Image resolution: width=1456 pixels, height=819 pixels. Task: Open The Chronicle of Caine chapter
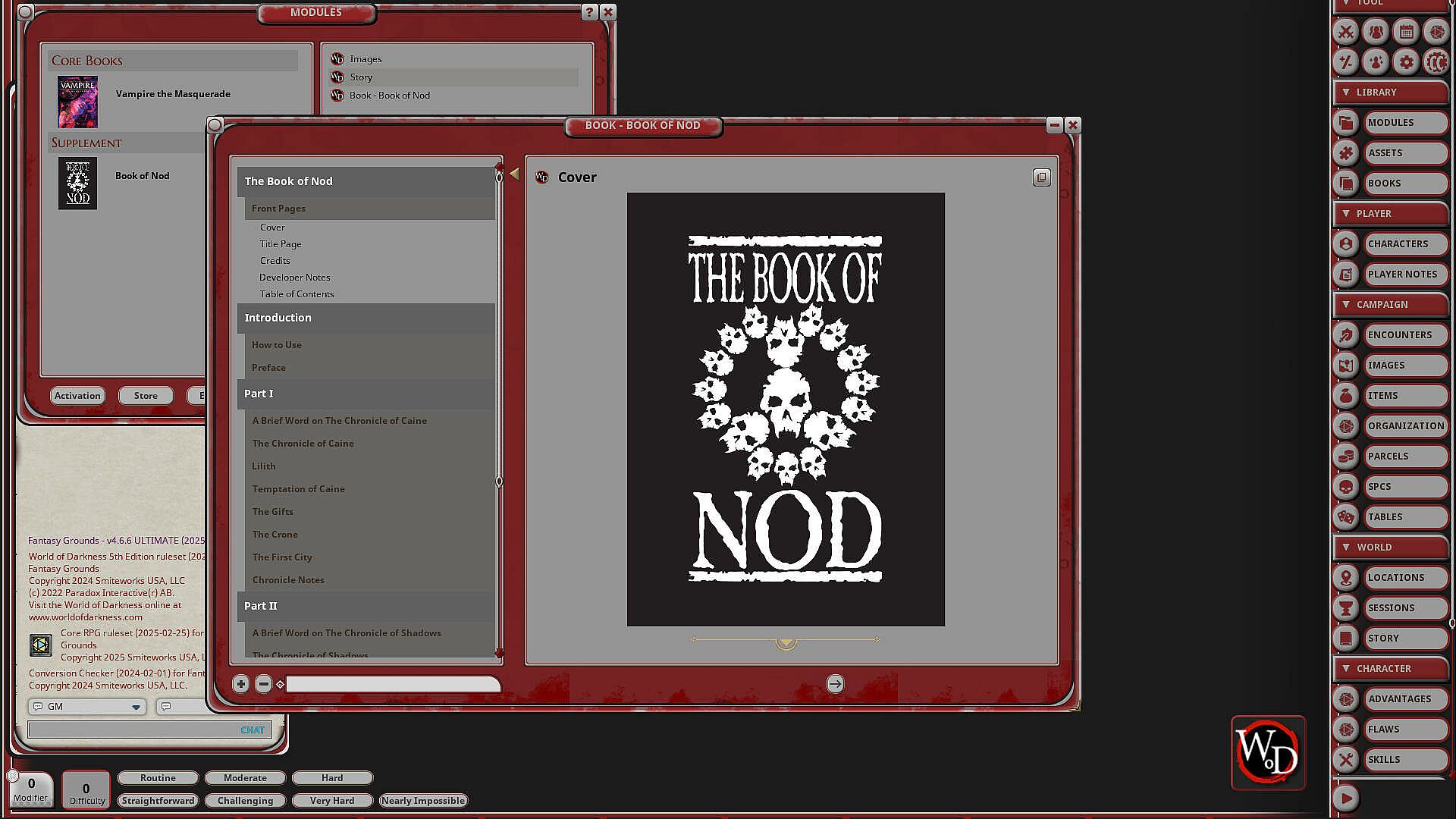[303, 444]
